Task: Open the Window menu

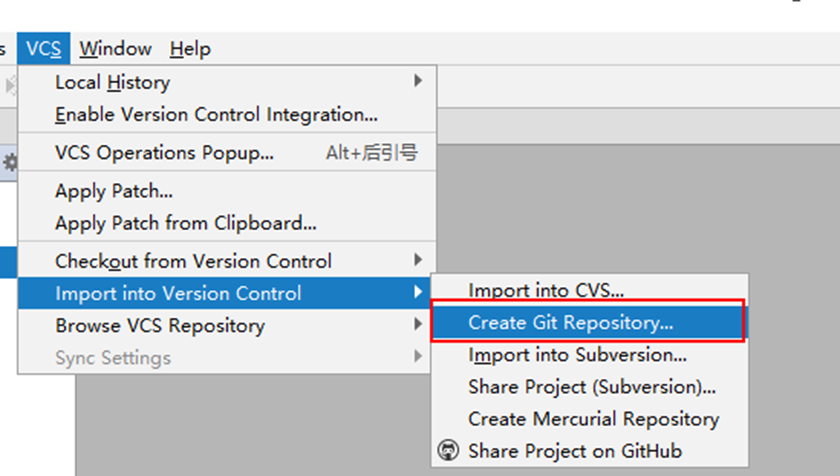Action: pyautogui.click(x=116, y=49)
